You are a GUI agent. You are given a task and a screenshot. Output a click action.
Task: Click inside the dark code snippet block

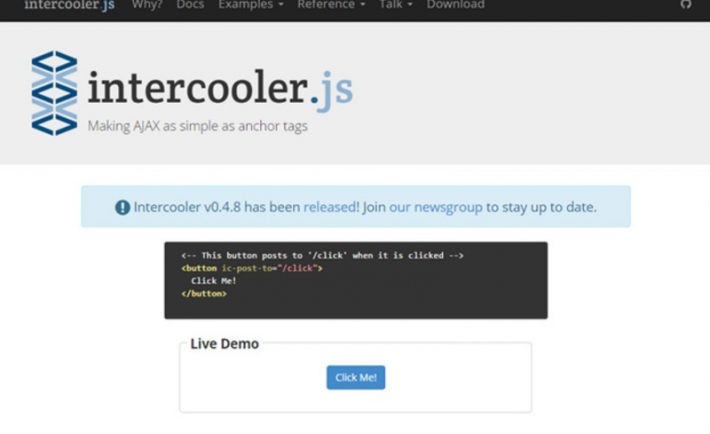[356, 280]
